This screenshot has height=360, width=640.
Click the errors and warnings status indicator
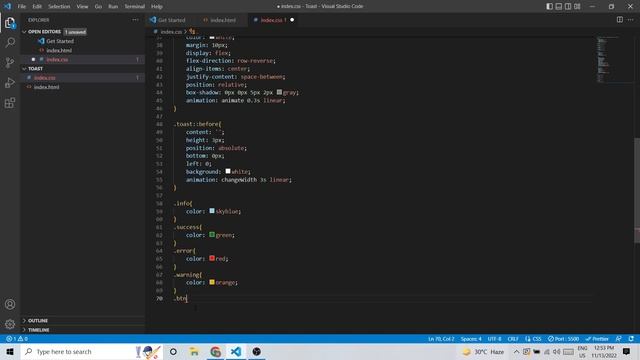point(17,339)
